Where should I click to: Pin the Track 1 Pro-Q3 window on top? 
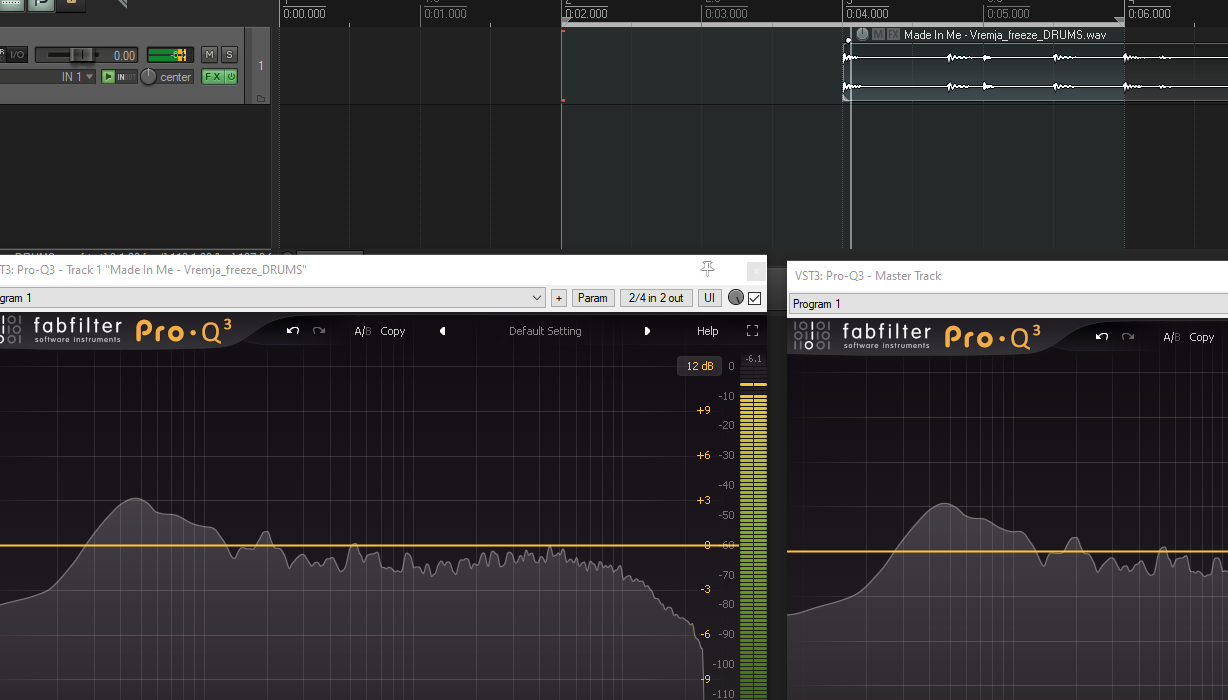coord(707,268)
